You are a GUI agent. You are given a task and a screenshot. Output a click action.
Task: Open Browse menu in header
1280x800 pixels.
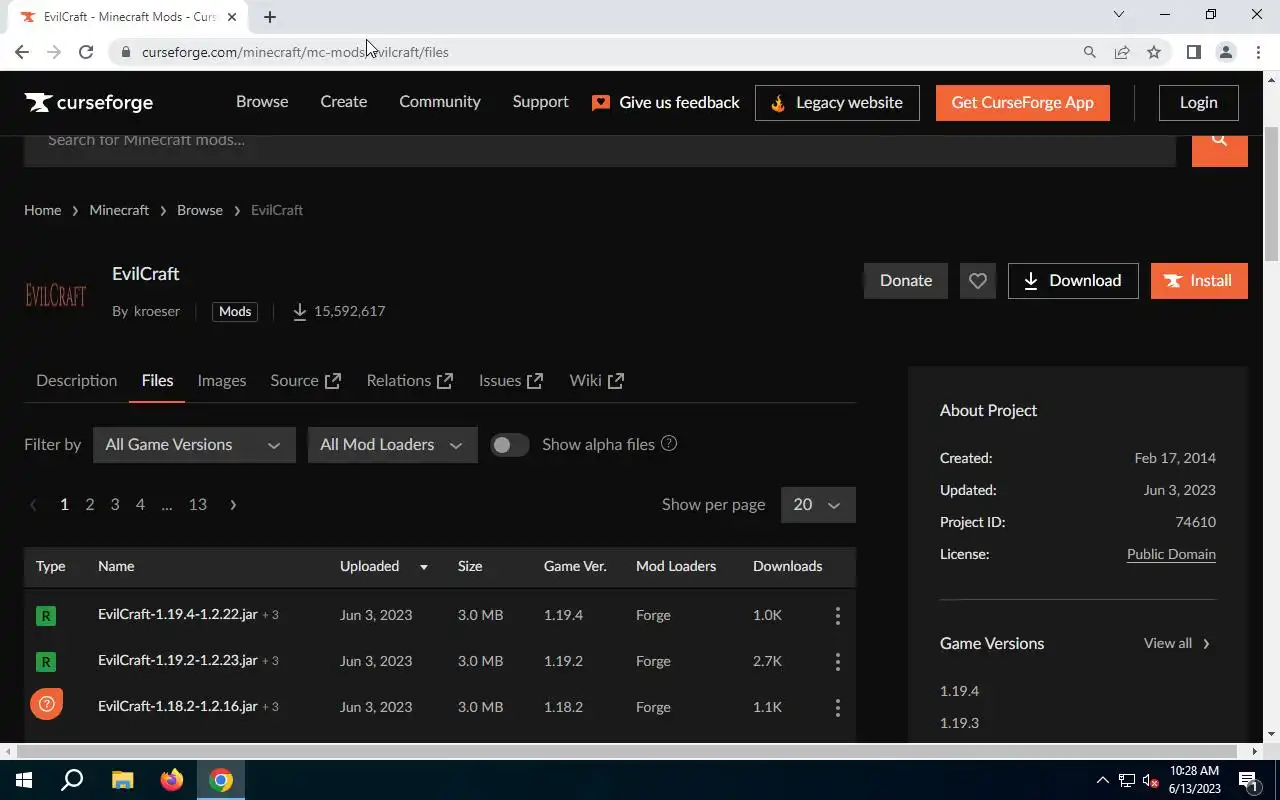click(x=262, y=102)
